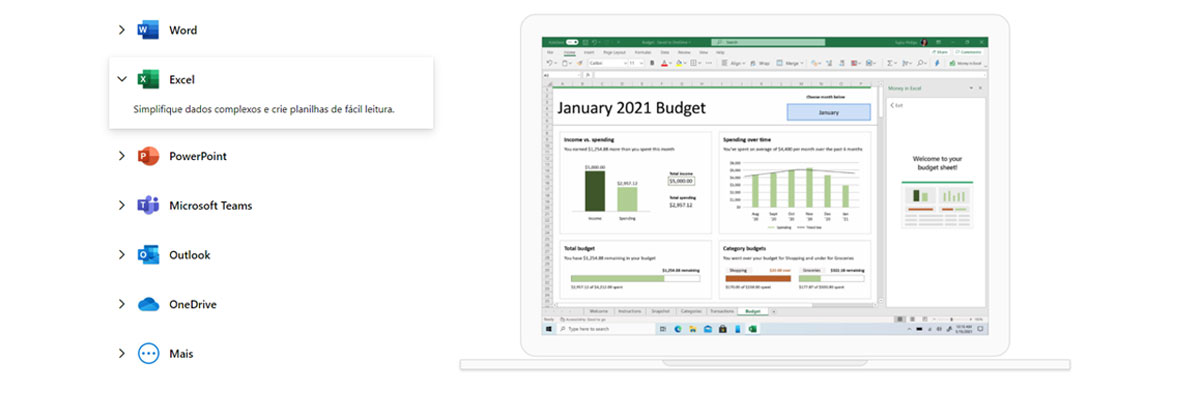Select the Budget sheet tab
1200x400 pixels.
(x=752, y=311)
